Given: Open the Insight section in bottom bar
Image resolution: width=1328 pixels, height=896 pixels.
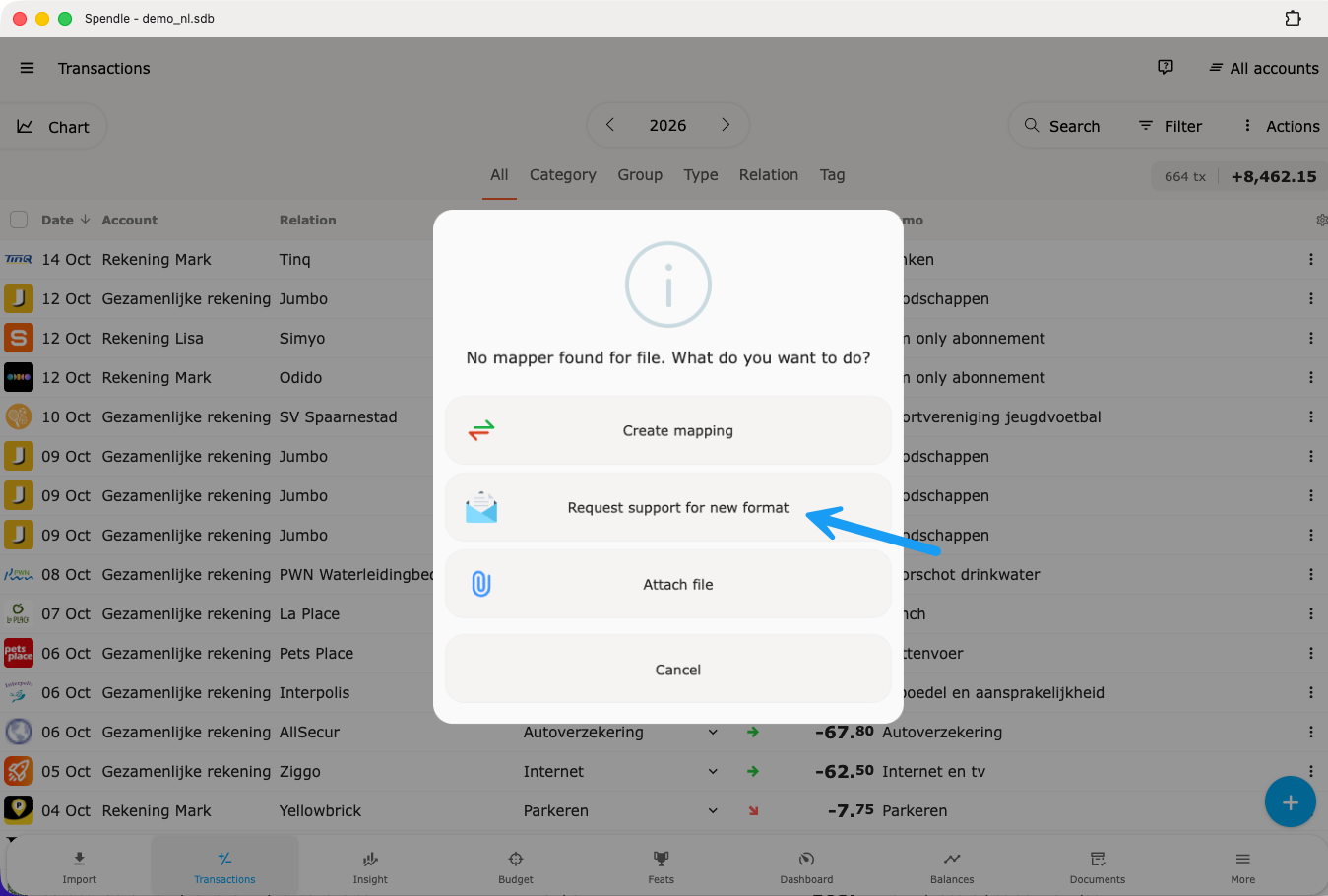Looking at the screenshot, I should pos(370,867).
